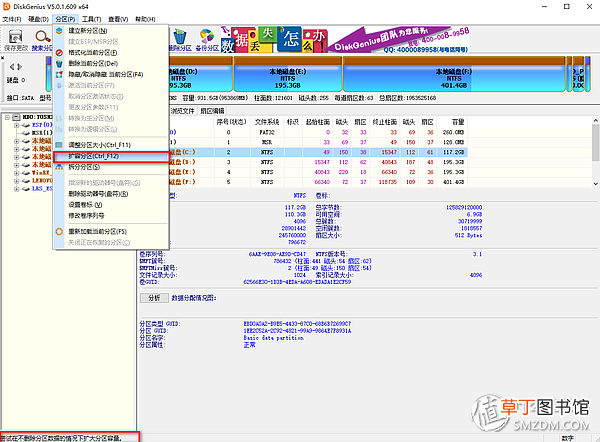Choose 删除驱动器号(盘符)(R) menu entry

(111, 194)
